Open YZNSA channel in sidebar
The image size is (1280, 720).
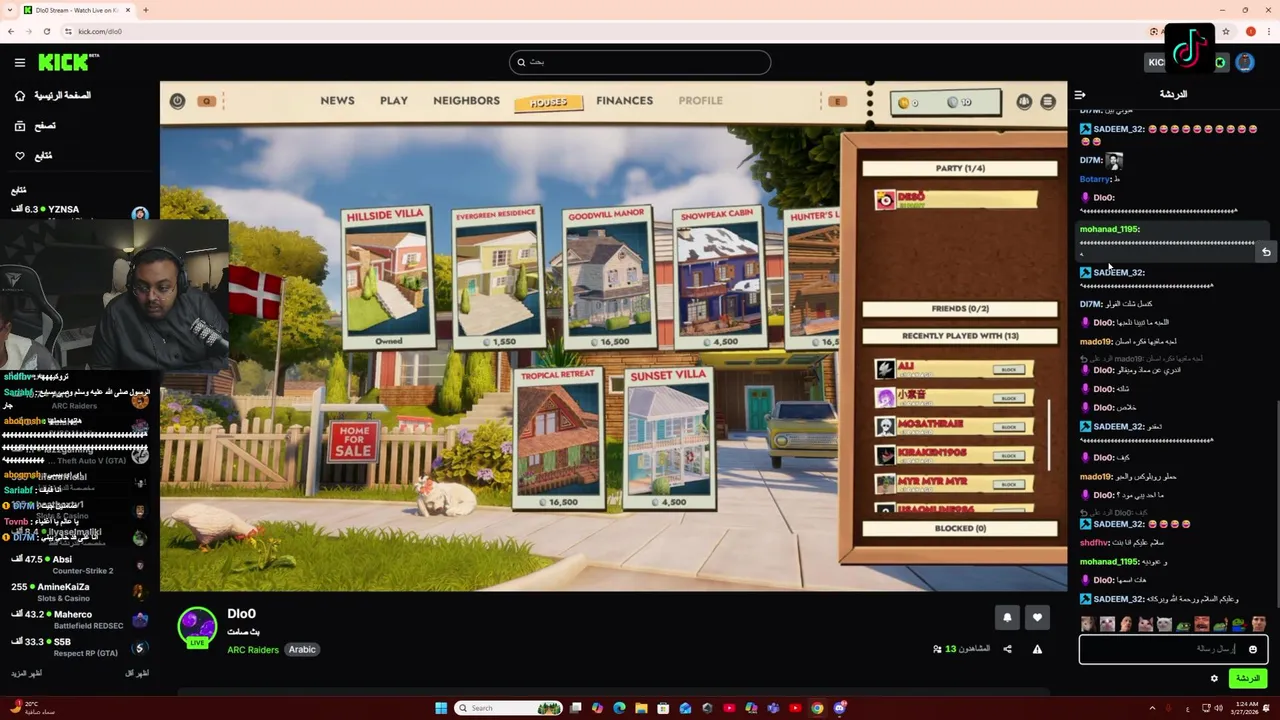click(80, 212)
